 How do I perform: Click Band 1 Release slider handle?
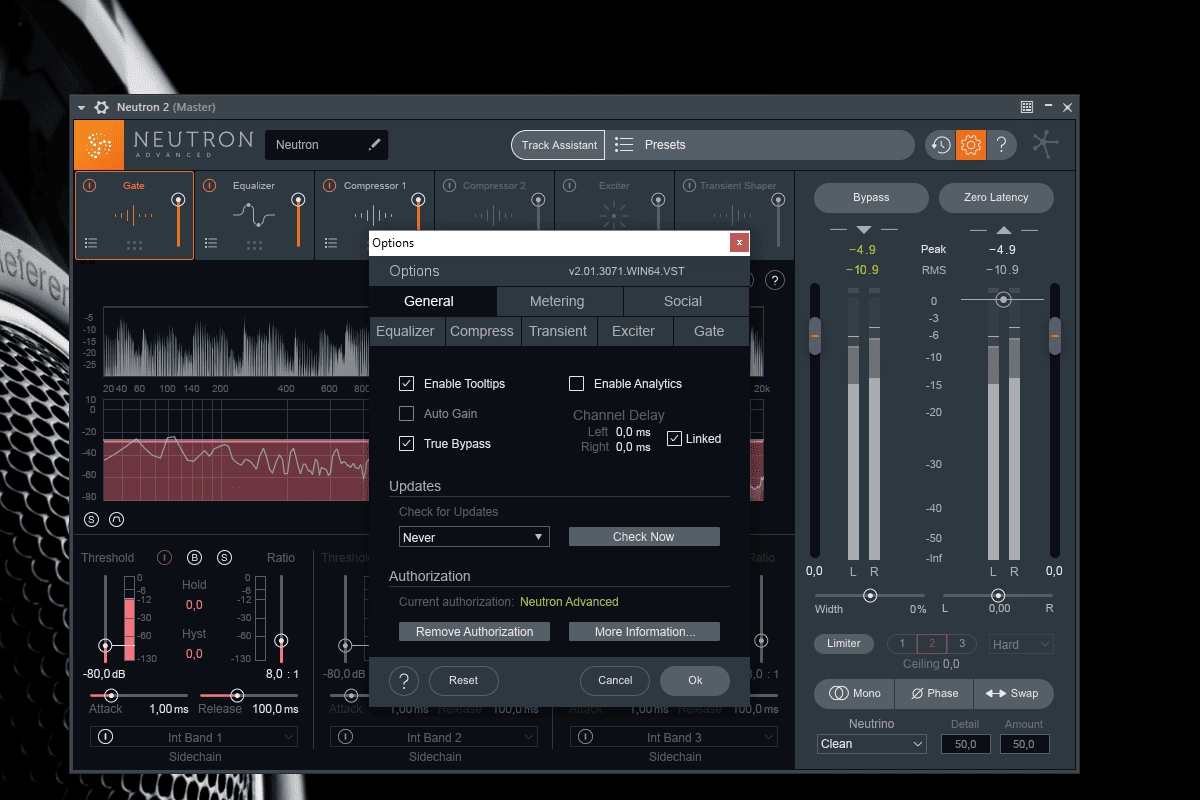tap(237, 695)
